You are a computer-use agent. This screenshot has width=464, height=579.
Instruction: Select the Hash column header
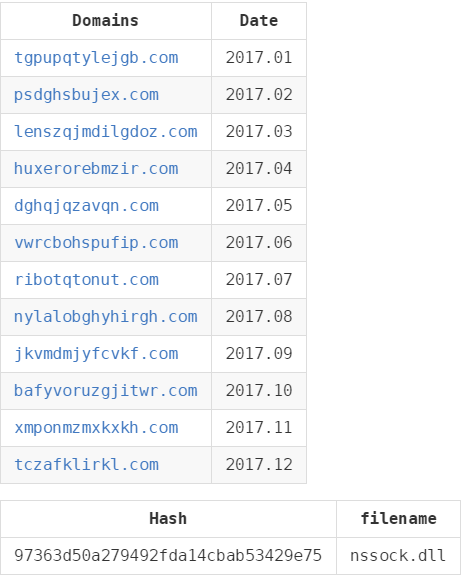[168, 519]
